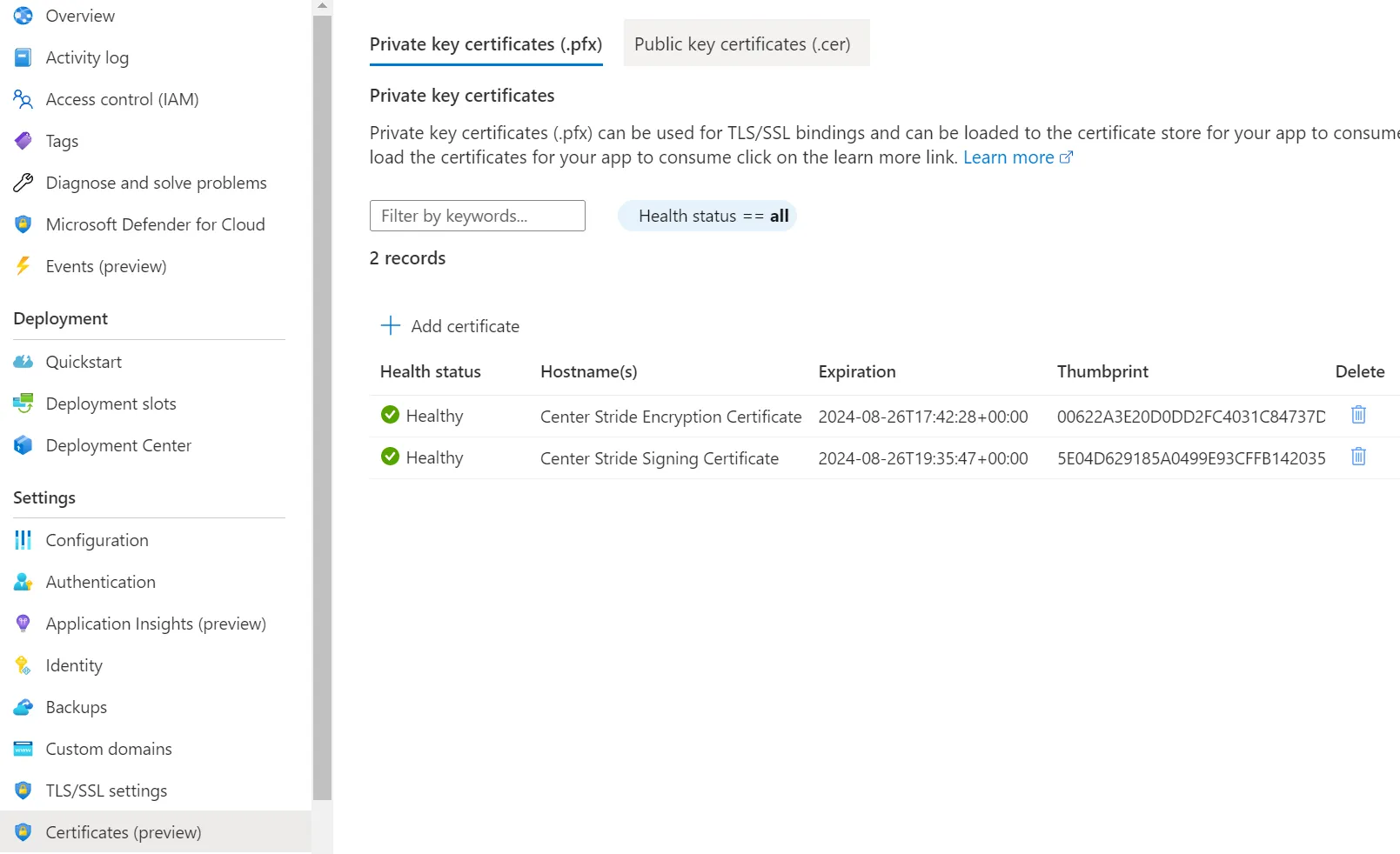Delete the Center Stride Encryption Certificate
This screenshot has height=854, width=1400.
1358,415
